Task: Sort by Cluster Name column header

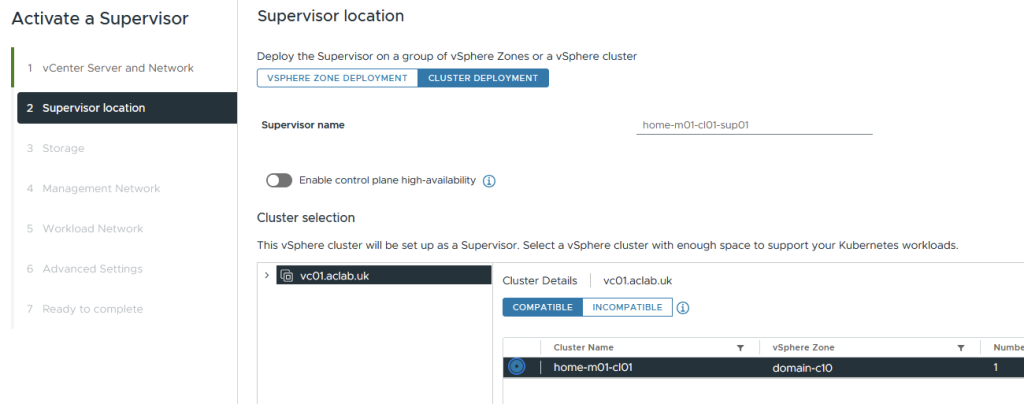Action: tap(584, 348)
